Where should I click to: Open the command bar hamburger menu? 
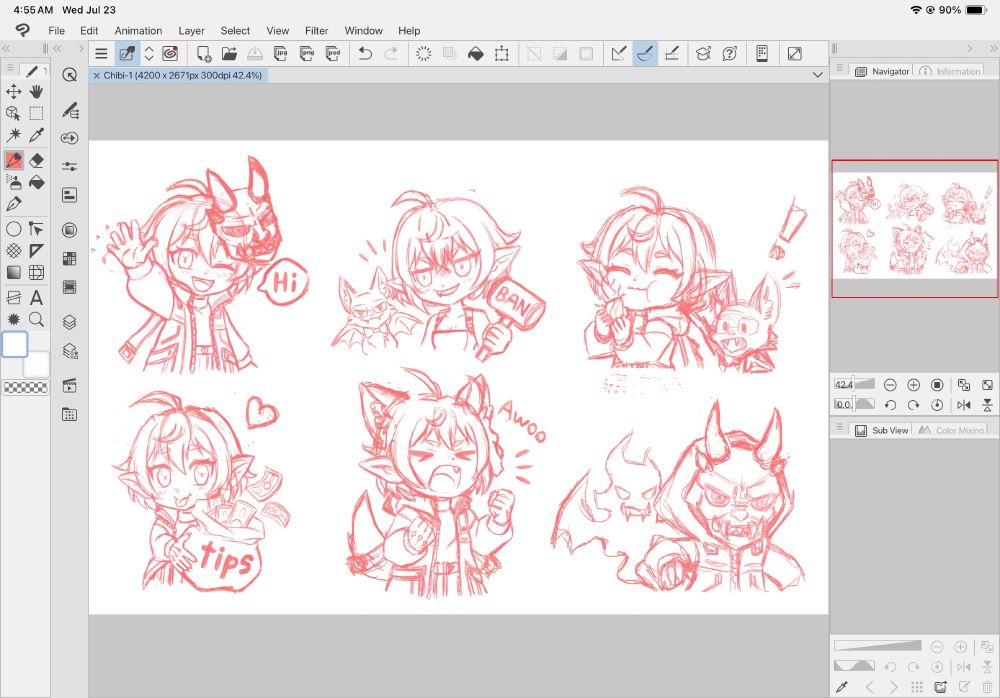point(101,54)
